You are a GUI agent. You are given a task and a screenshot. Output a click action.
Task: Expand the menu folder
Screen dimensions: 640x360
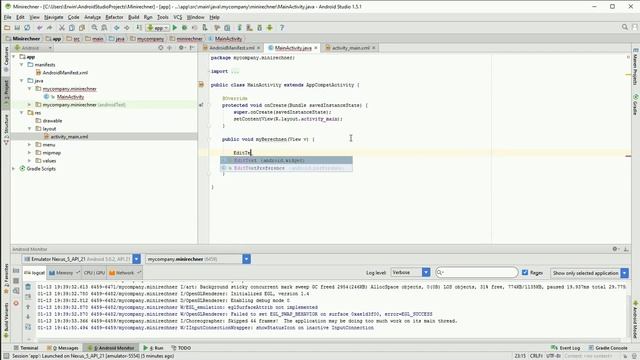tap(29, 145)
